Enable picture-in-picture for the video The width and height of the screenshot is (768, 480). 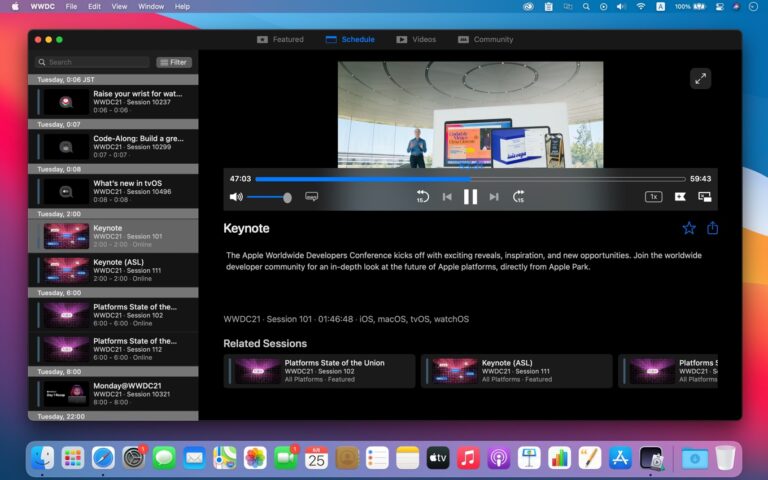[x=704, y=196]
